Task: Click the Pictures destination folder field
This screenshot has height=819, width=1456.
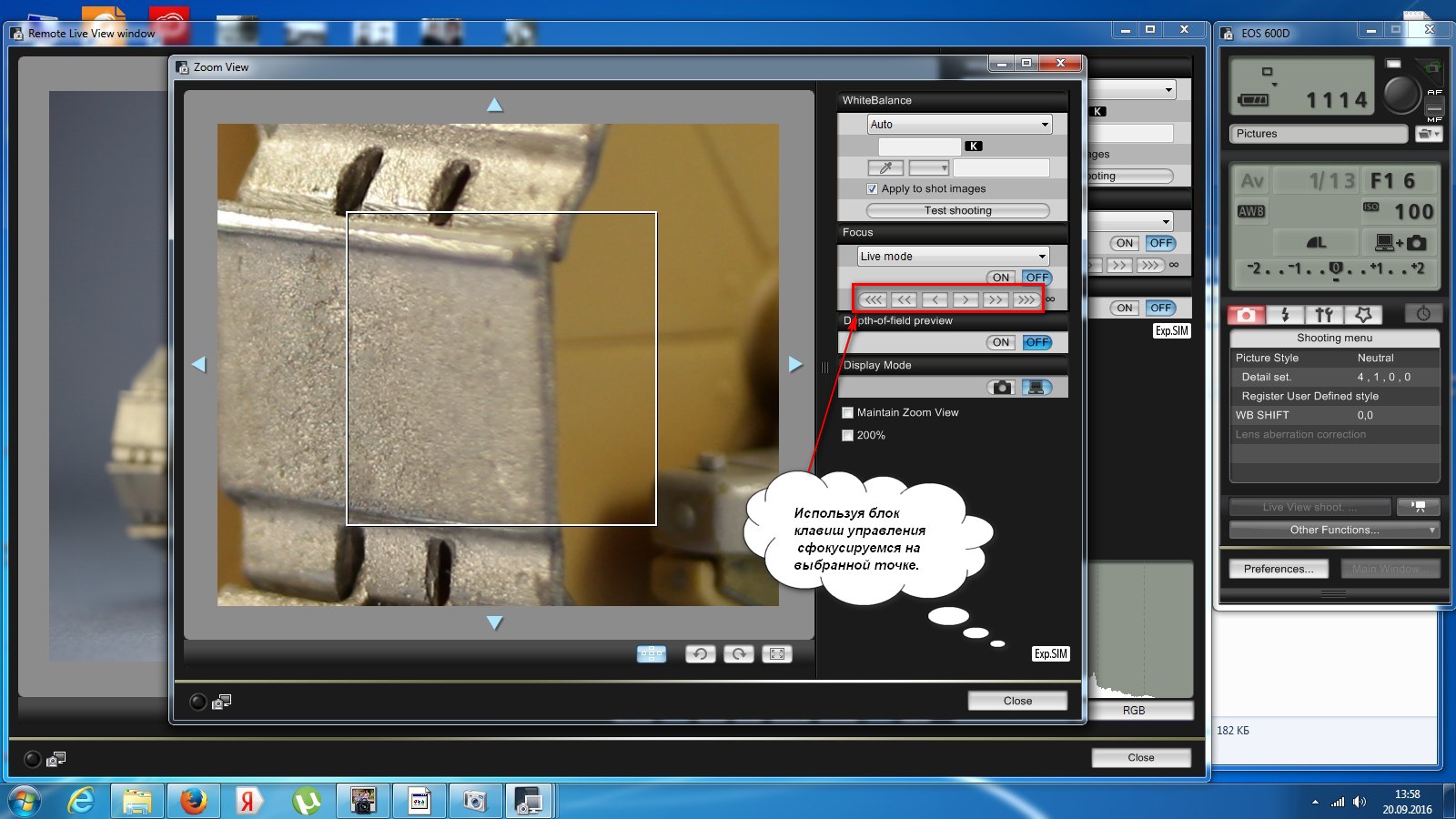Action: 1319,134
